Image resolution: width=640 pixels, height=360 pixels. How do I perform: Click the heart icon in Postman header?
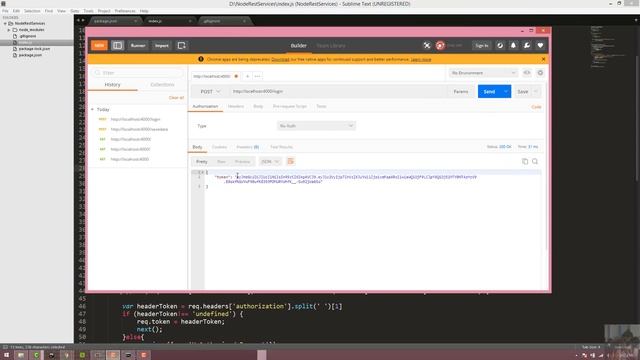tap(540, 45)
